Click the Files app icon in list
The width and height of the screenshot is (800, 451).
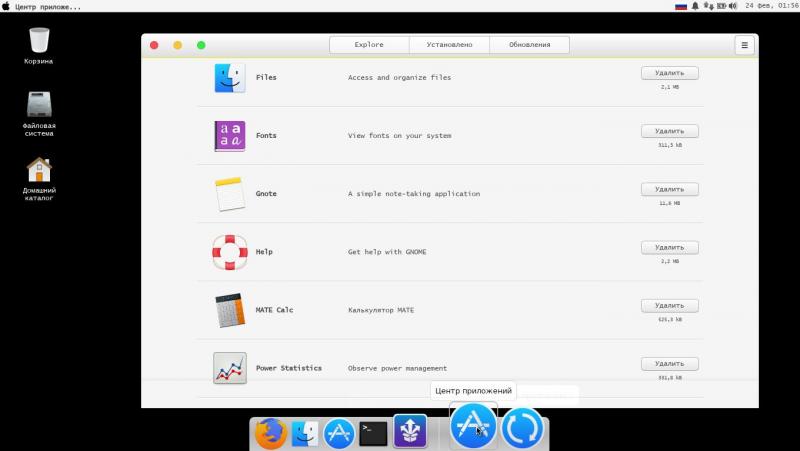pos(229,78)
